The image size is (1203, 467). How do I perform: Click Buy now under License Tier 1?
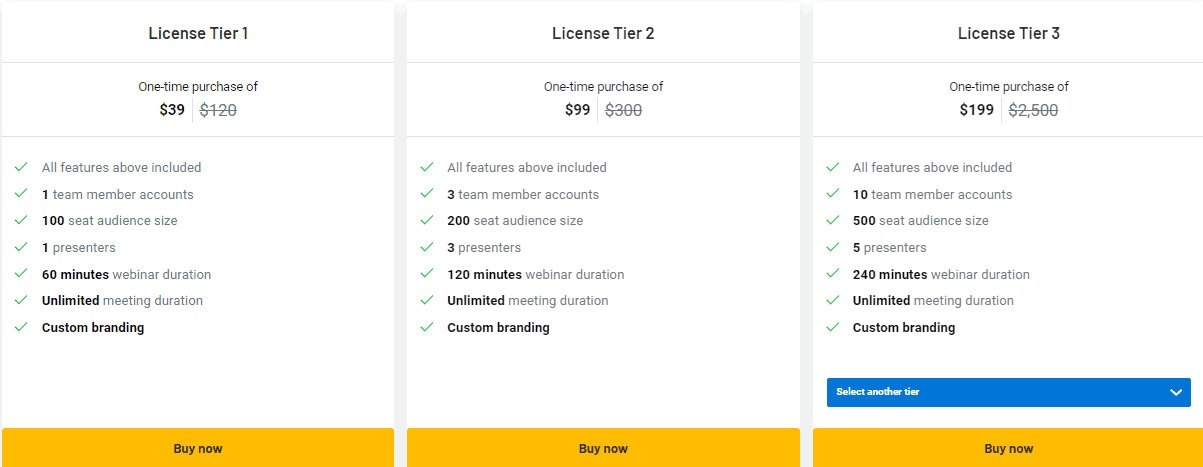(x=198, y=448)
